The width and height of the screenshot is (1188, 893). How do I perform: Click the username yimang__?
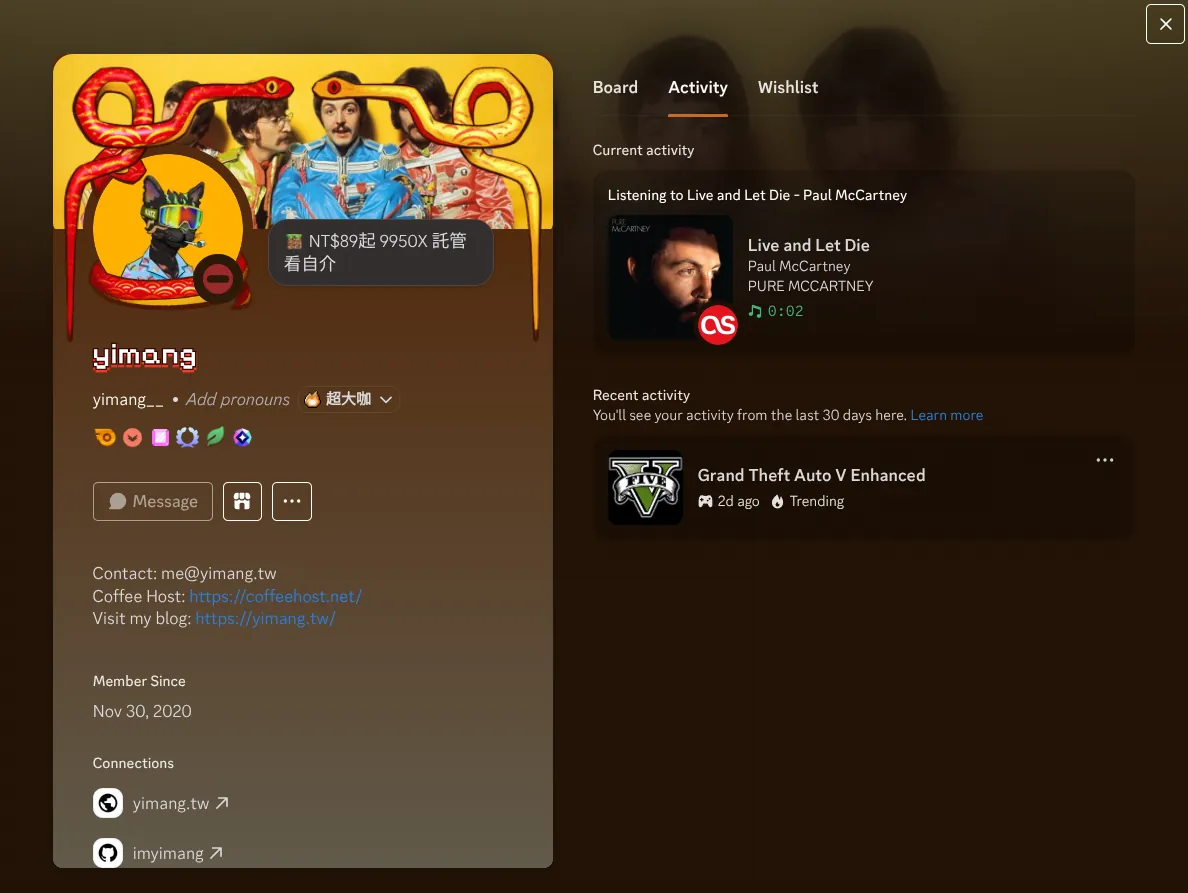coord(128,399)
